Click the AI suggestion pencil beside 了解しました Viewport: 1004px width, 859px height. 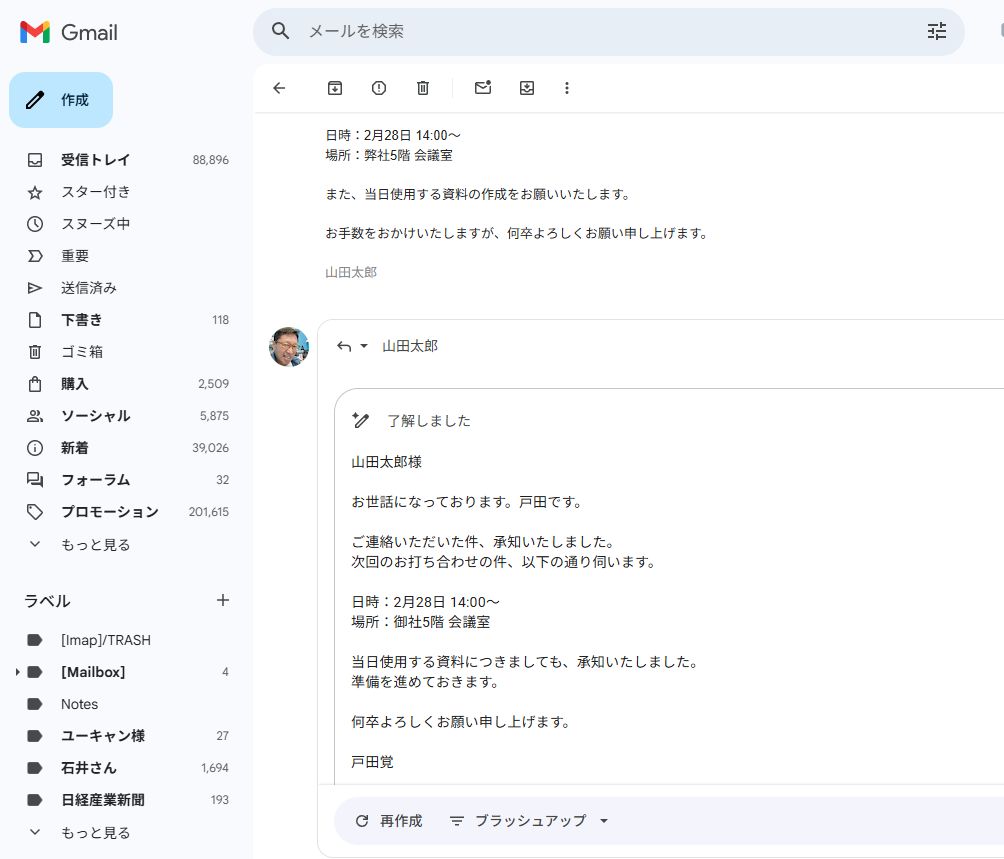360,420
